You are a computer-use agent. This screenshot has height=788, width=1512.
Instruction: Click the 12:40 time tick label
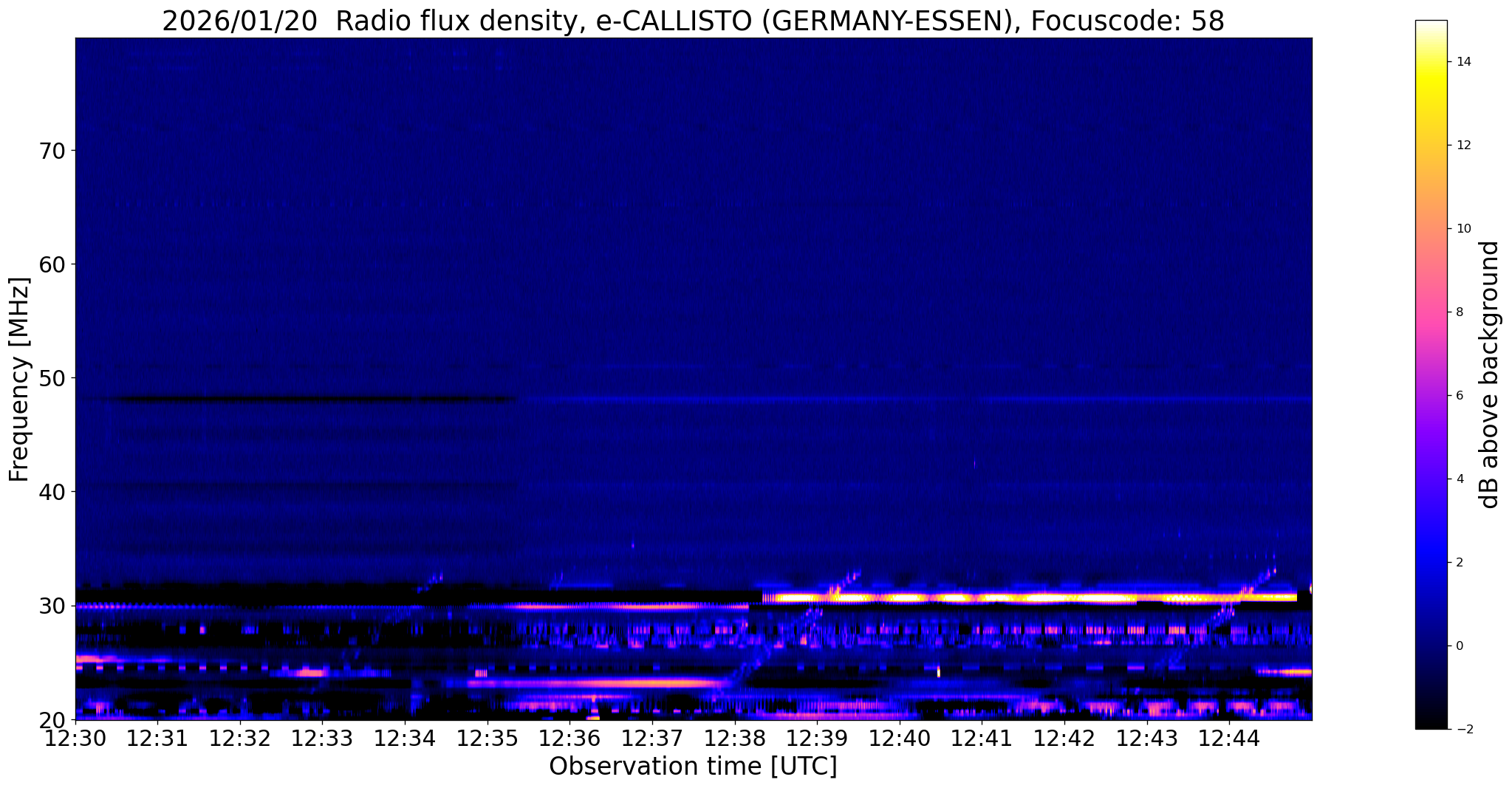tap(900, 738)
